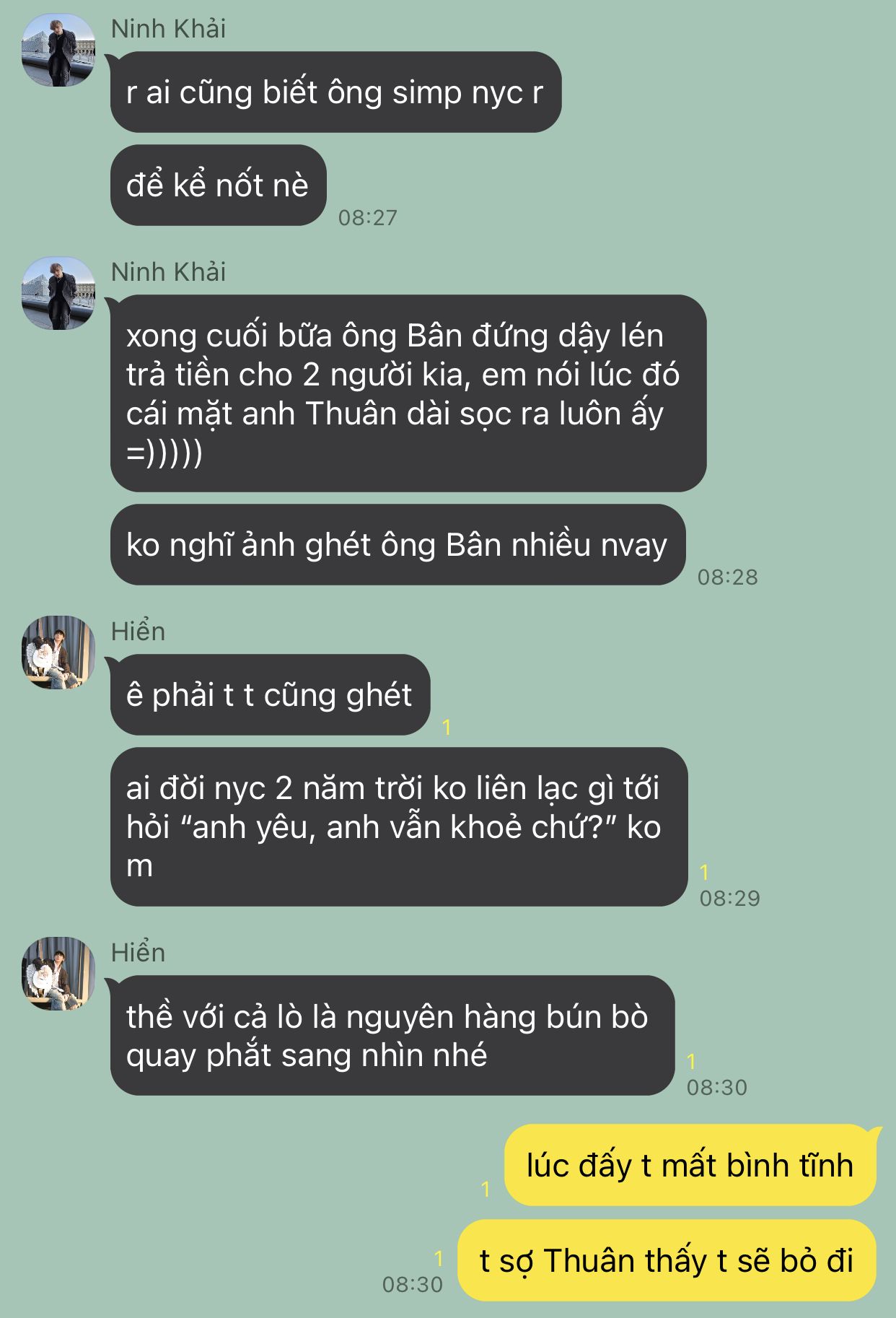Screen dimensions: 896x1318
Task: Select the yellow bubble 'lúc đấy t mất bình tĩnh'
Action: (690, 1165)
